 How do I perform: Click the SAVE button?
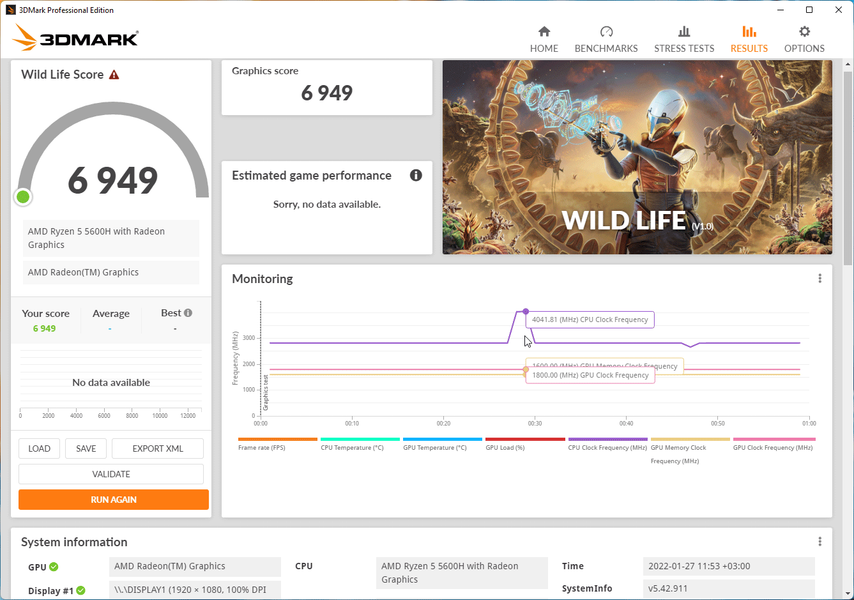[86, 449]
